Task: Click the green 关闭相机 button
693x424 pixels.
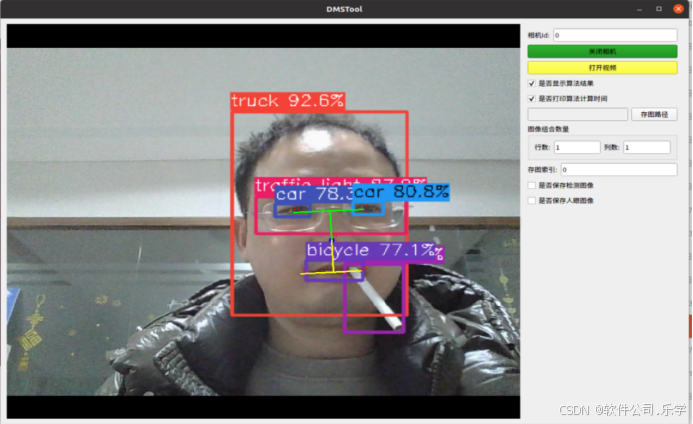Action: tap(602, 51)
